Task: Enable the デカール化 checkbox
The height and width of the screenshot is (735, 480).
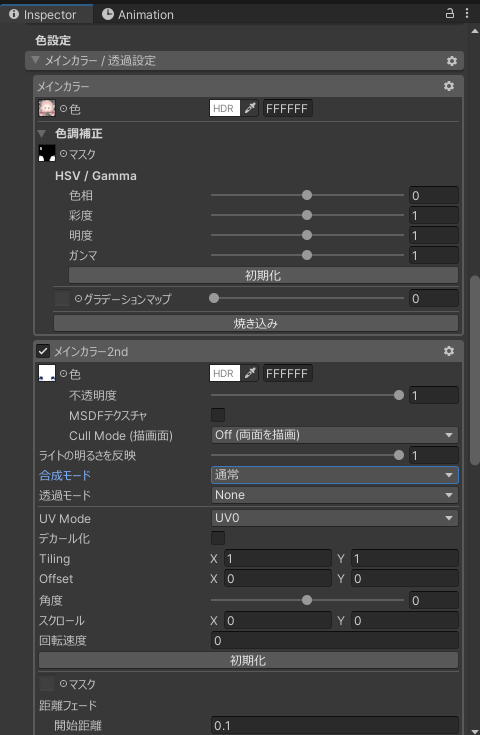Action: tap(218, 538)
